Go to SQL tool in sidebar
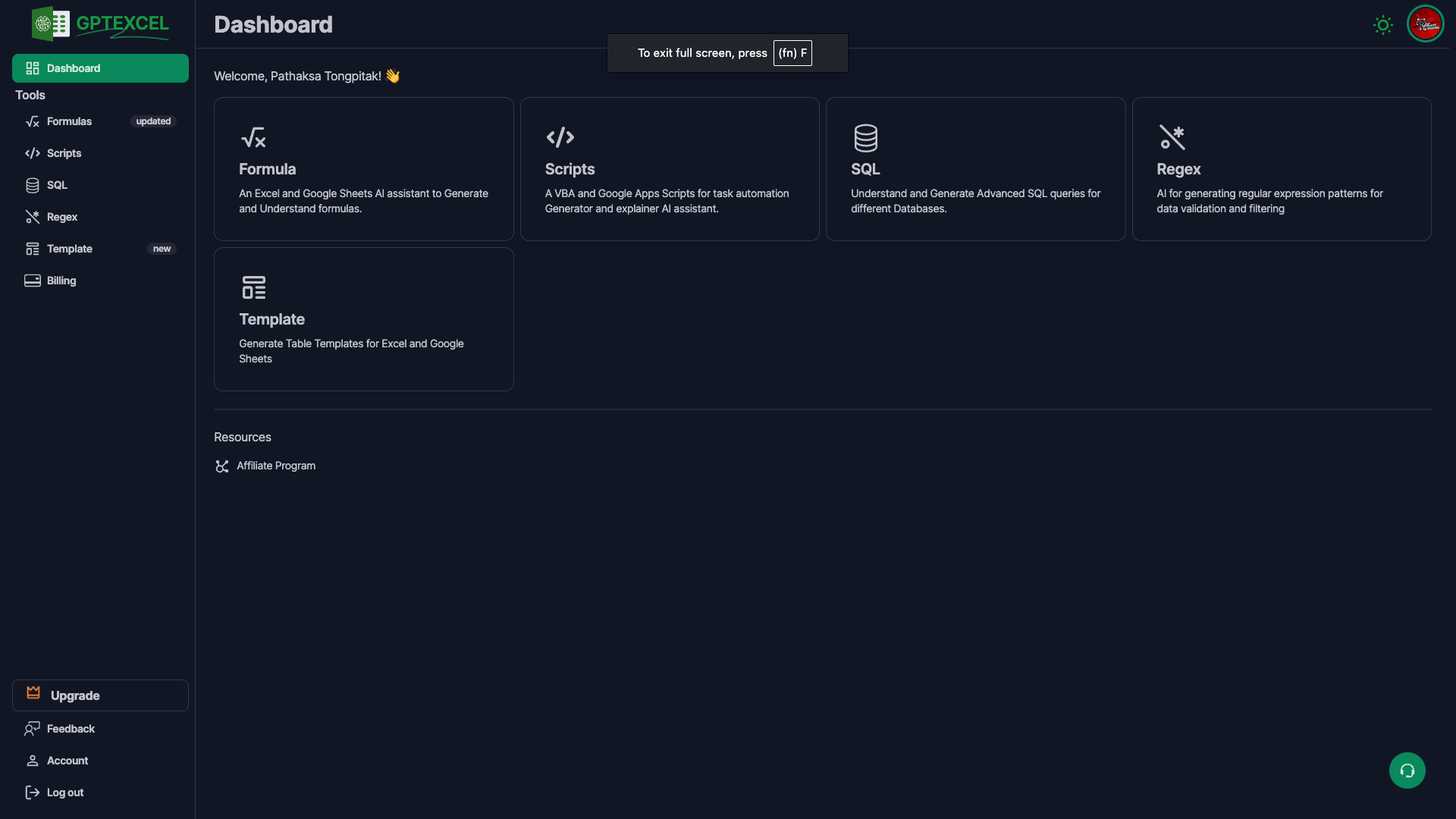The height and width of the screenshot is (819, 1456). click(x=57, y=185)
